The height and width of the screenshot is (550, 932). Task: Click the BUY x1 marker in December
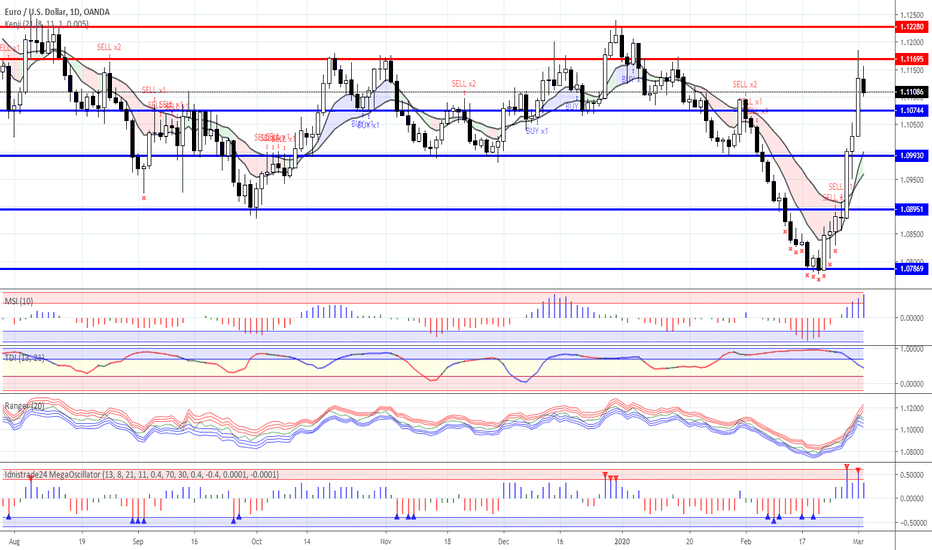(537, 131)
